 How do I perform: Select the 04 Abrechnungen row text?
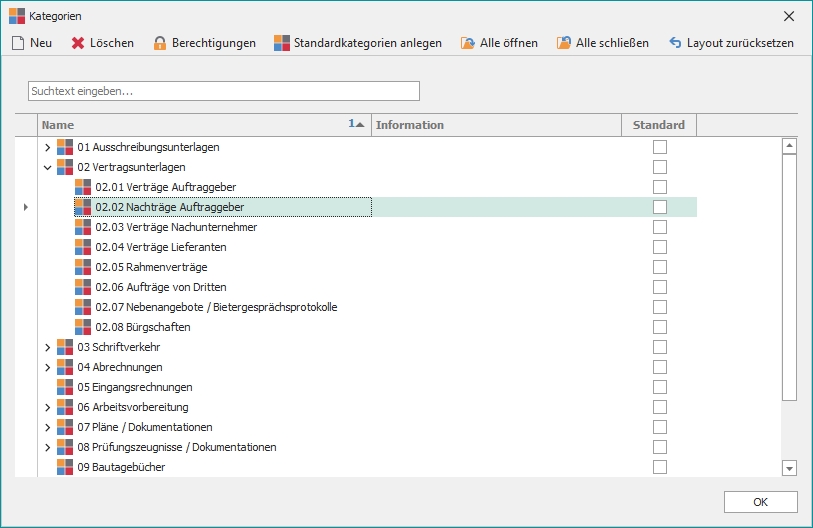tap(120, 367)
